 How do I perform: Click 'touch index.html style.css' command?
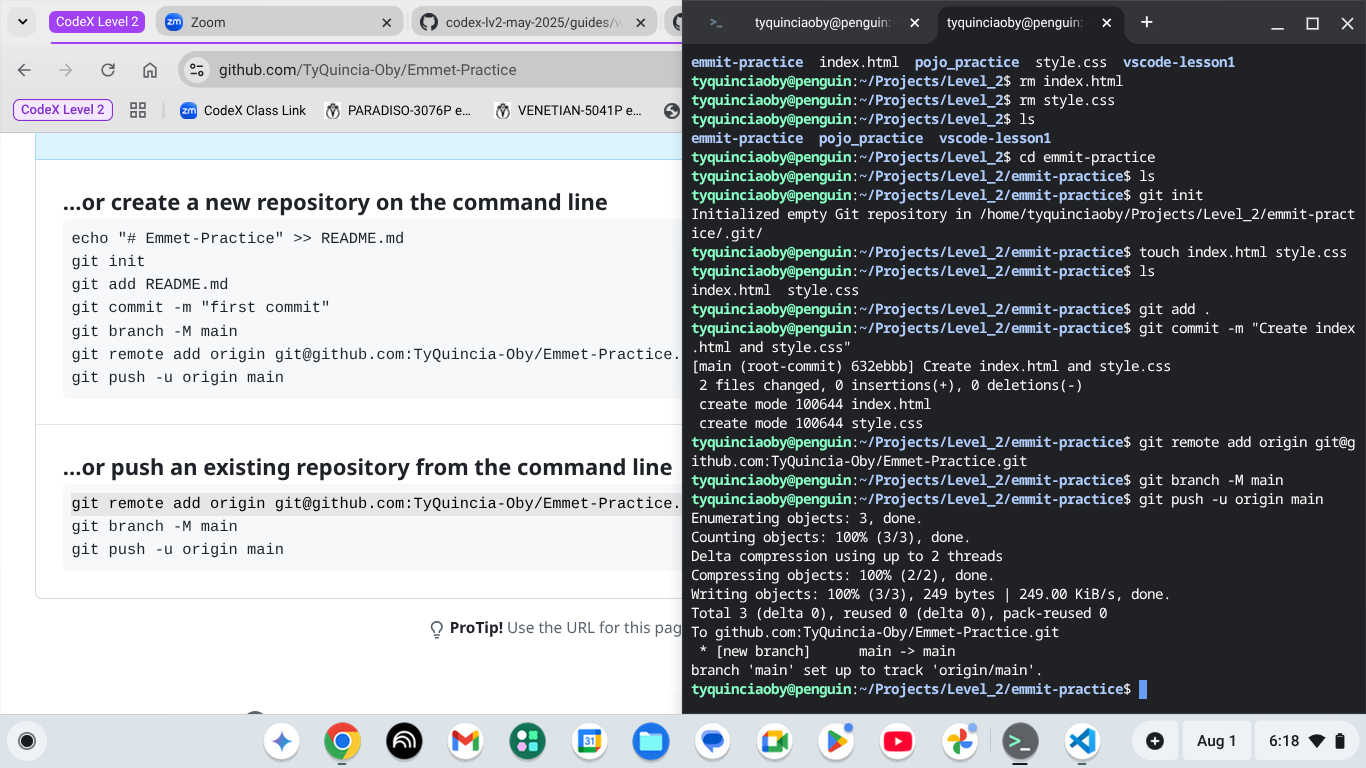tap(1243, 252)
